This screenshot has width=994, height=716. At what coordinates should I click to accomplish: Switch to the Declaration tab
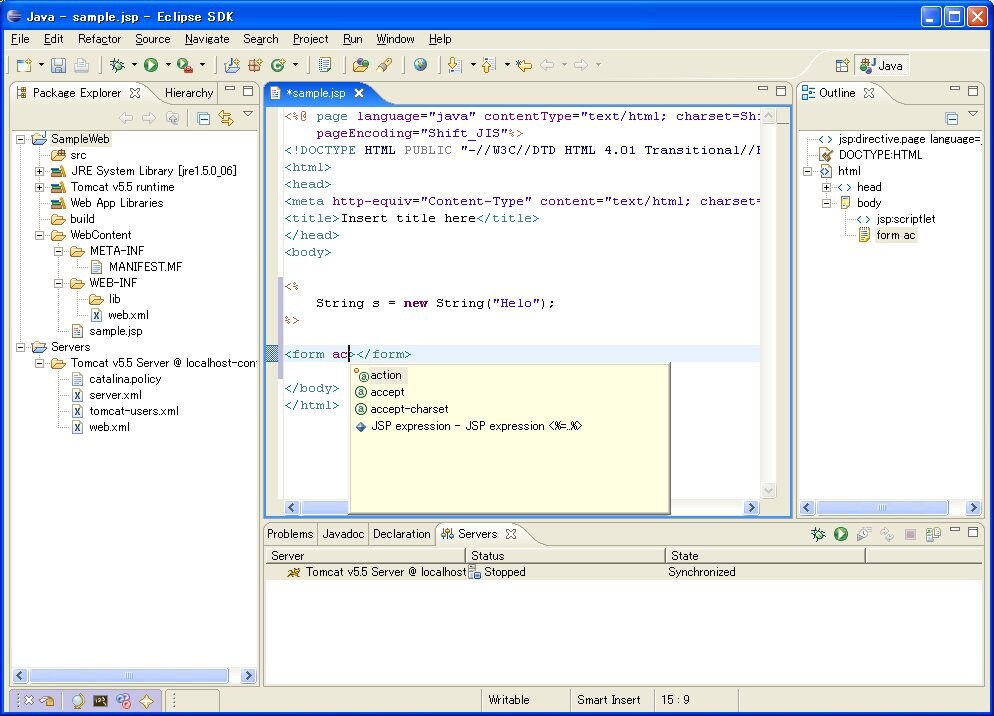(401, 534)
